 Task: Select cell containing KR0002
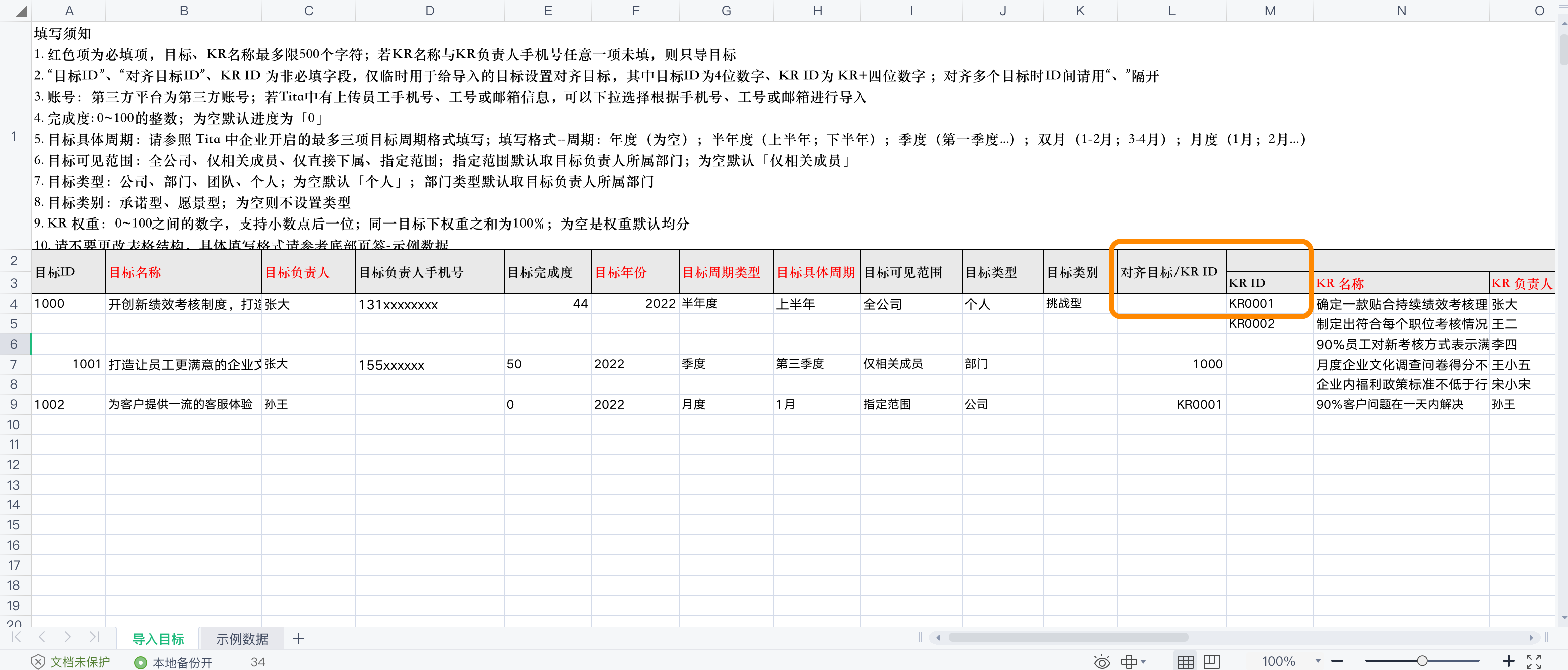pyautogui.click(x=1270, y=324)
